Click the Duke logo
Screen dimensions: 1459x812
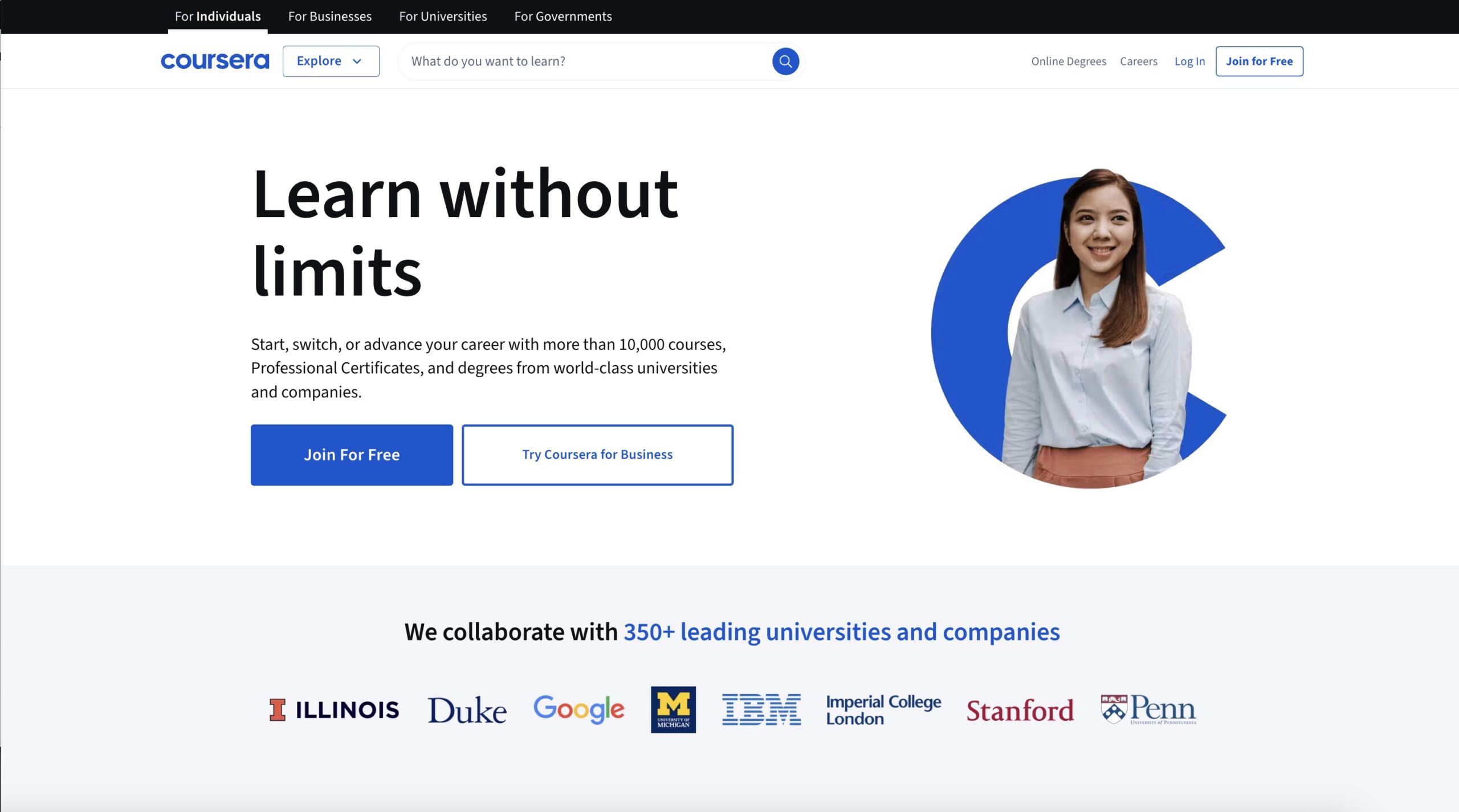coord(467,709)
